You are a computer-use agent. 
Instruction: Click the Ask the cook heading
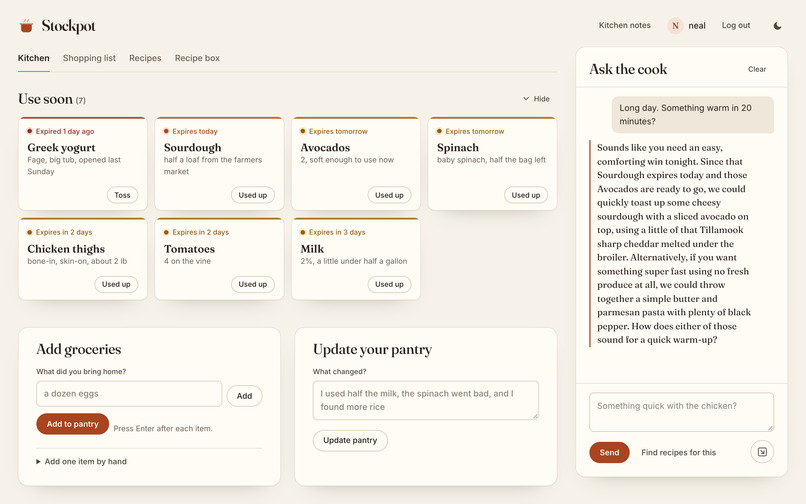(x=628, y=69)
